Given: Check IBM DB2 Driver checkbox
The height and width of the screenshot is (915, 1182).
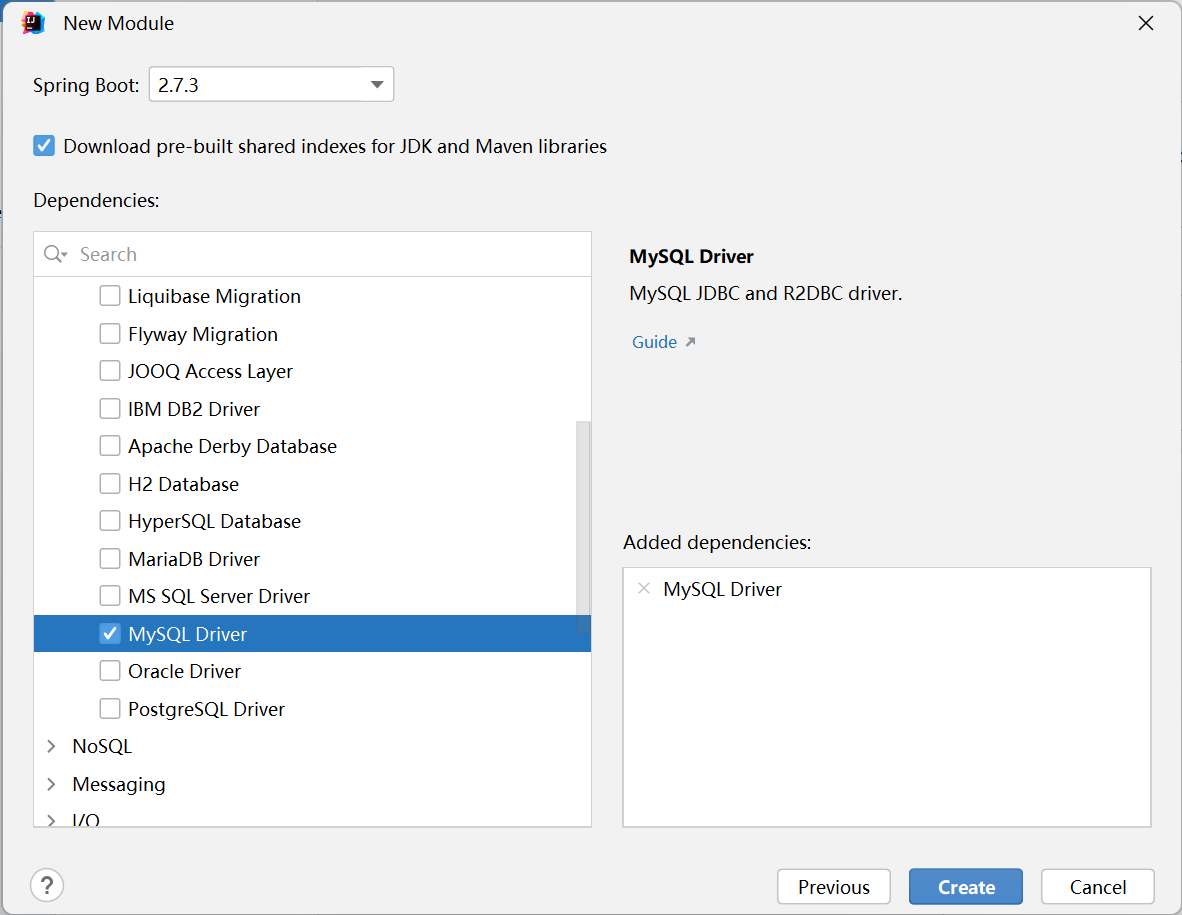Looking at the screenshot, I should [x=110, y=409].
